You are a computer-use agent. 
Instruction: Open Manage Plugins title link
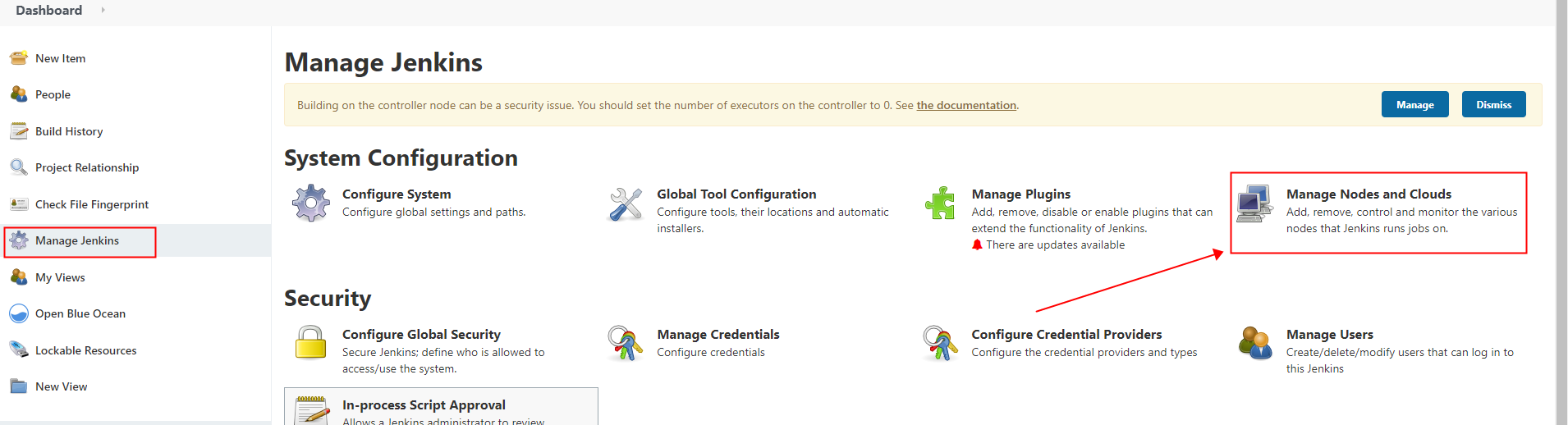(x=1021, y=194)
